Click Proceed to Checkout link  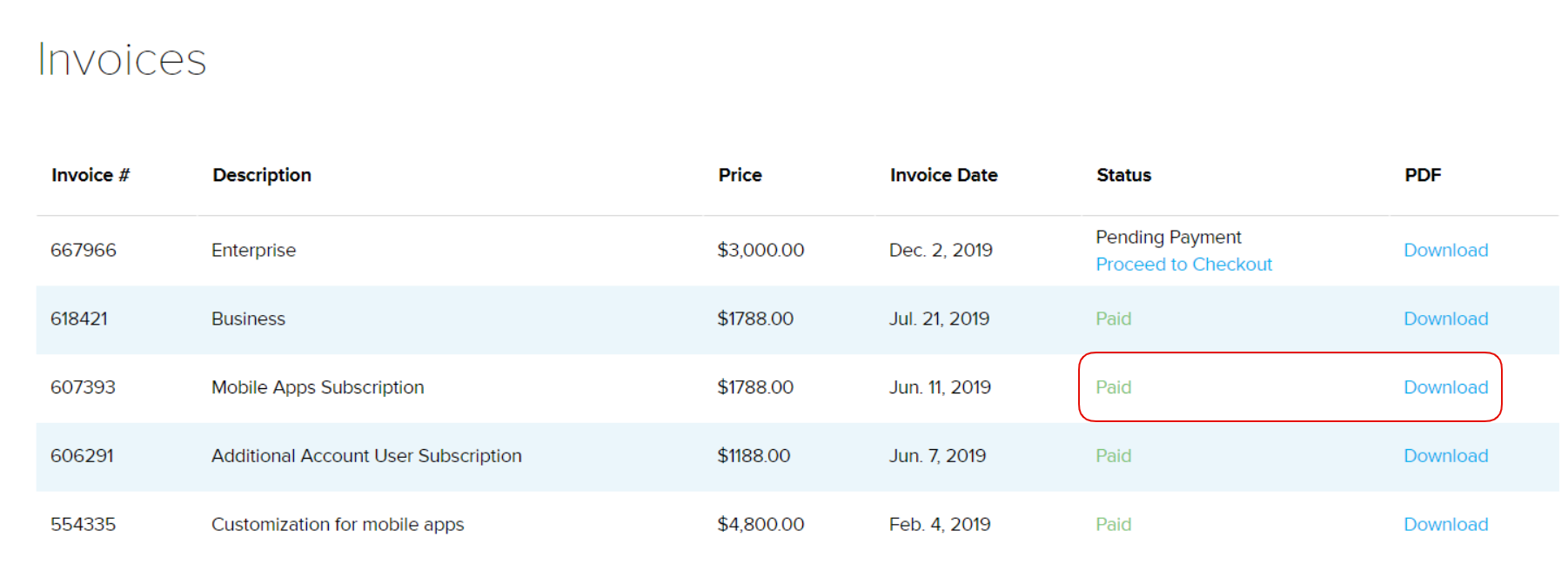1183,265
